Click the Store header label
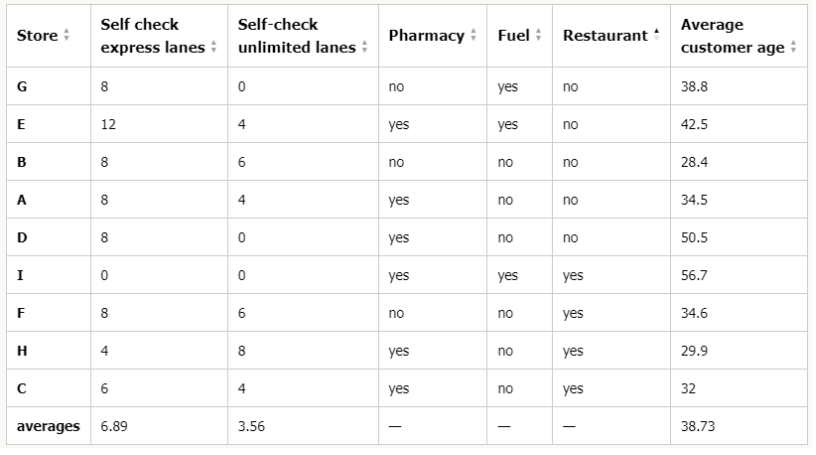Screen dimensions: 816x455 pos(37,35)
